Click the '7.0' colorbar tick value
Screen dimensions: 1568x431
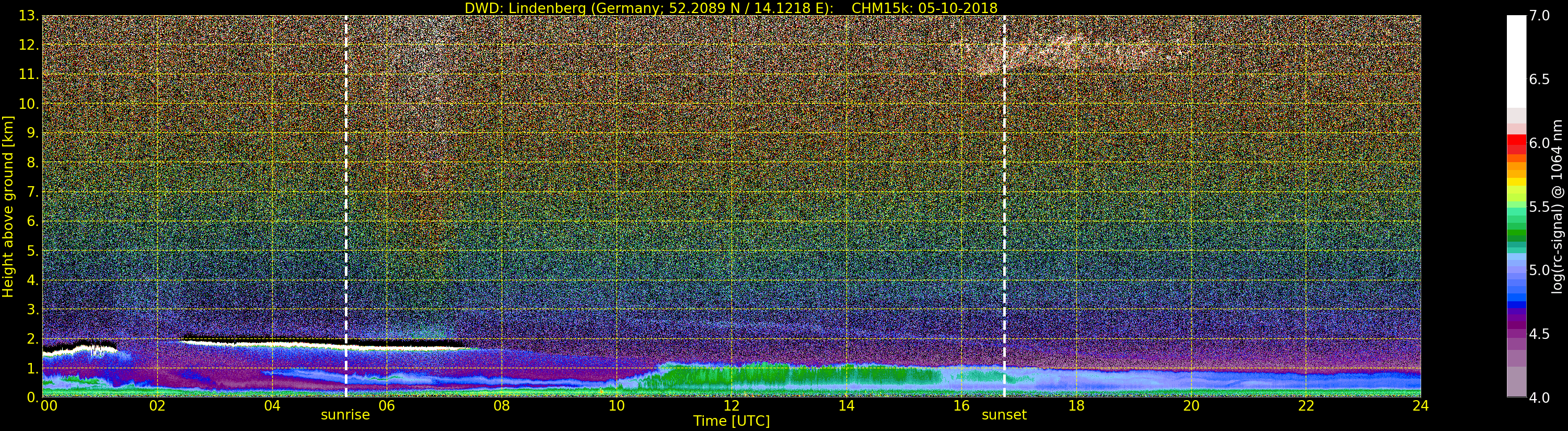(x=1539, y=16)
